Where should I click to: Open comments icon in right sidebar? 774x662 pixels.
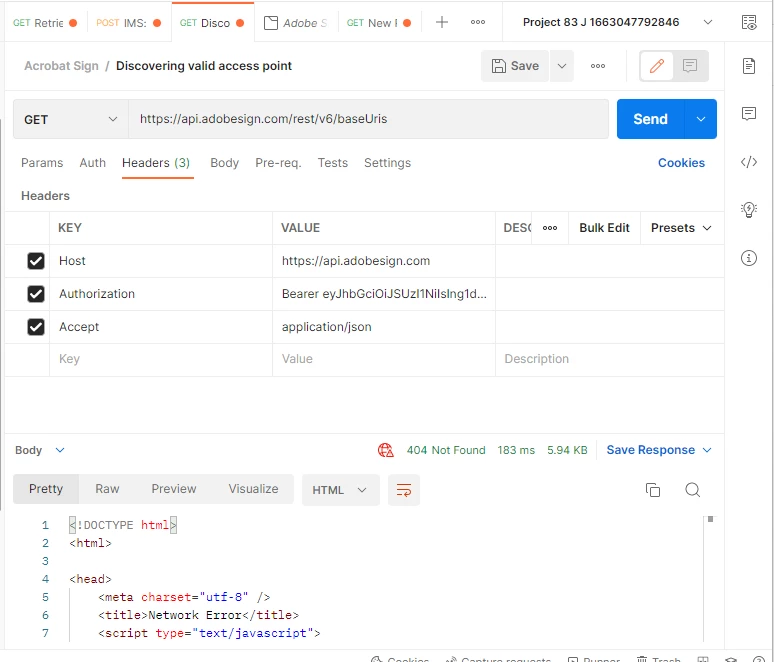[x=749, y=114]
